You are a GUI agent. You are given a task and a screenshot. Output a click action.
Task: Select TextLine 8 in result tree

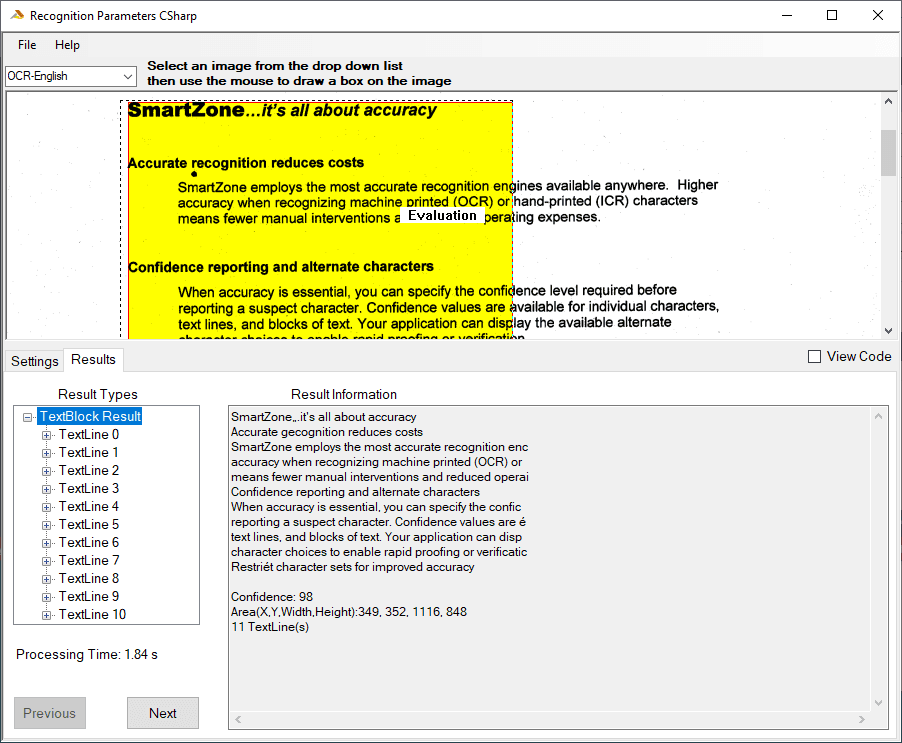point(89,579)
